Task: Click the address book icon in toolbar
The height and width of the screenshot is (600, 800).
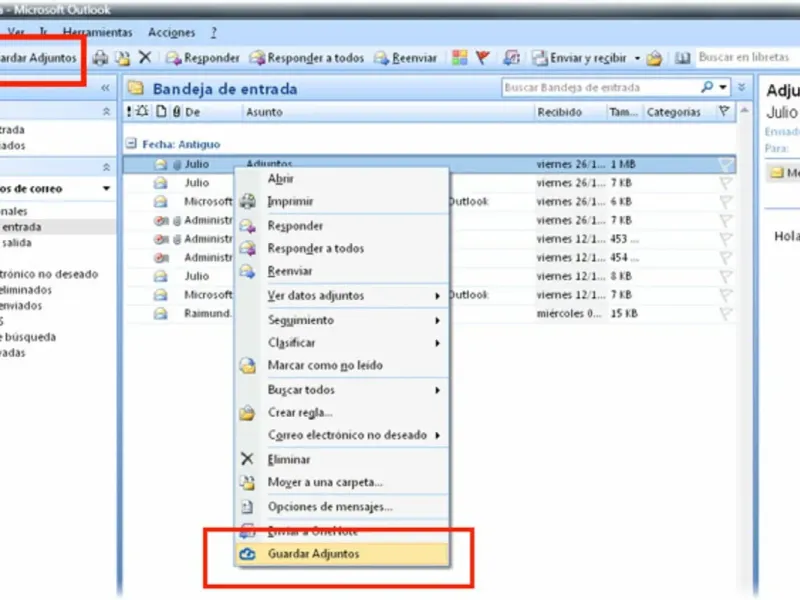Action: (682, 58)
